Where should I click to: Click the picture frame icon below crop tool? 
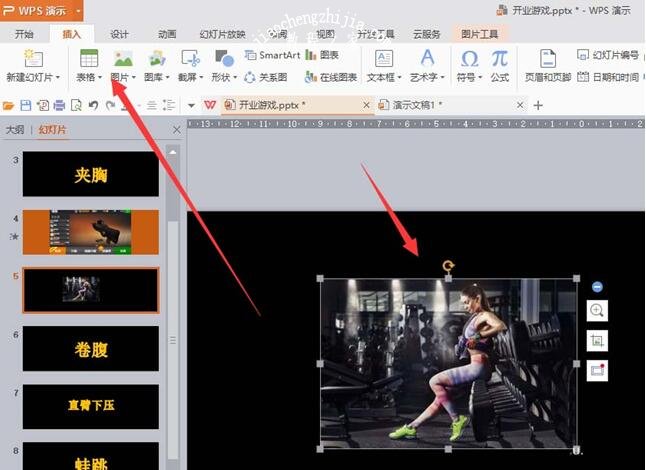(x=597, y=370)
